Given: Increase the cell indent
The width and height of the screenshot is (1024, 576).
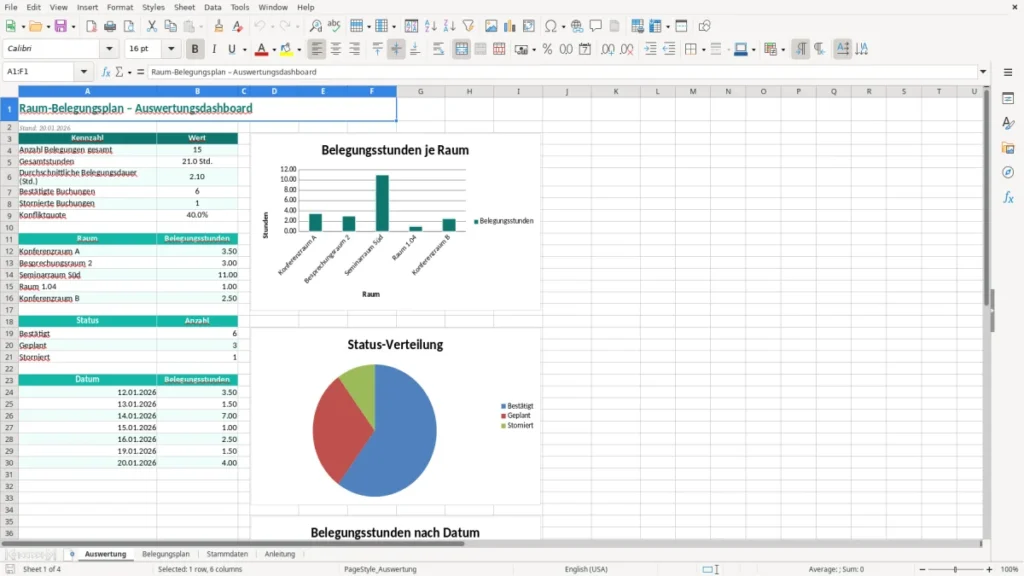Looking at the screenshot, I should pos(650,49).
